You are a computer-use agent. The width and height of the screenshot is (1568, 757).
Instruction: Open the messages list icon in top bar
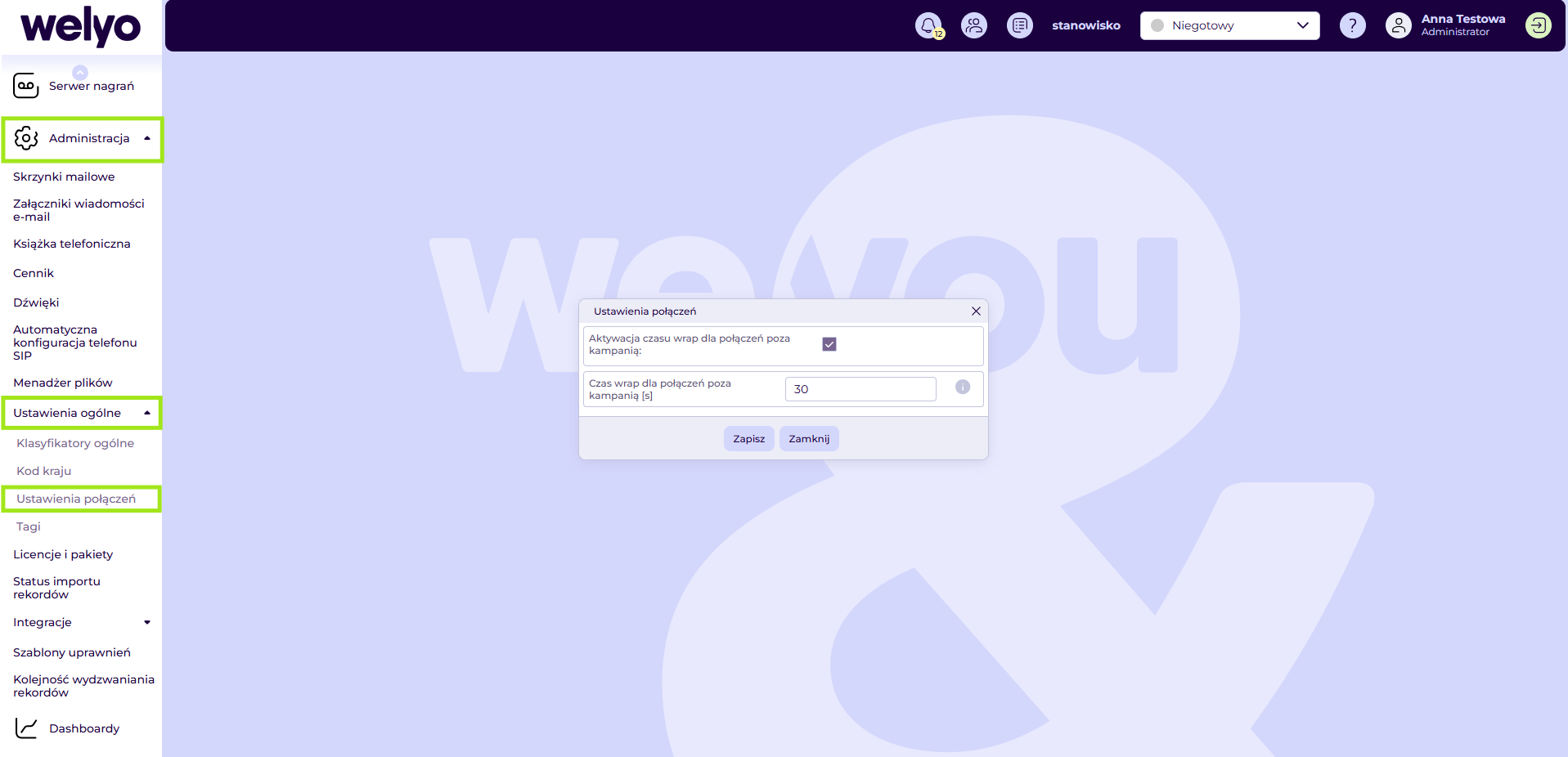click(x=1019, y=25)
